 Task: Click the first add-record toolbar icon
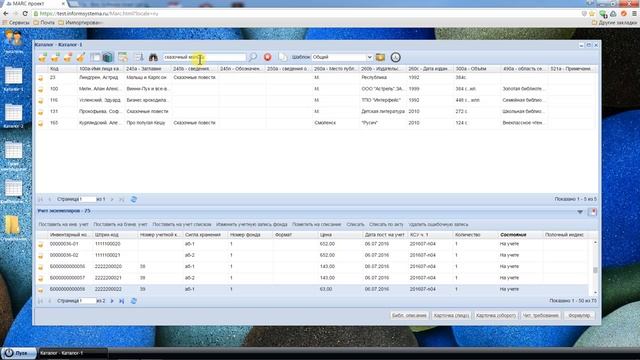point(42,58)
